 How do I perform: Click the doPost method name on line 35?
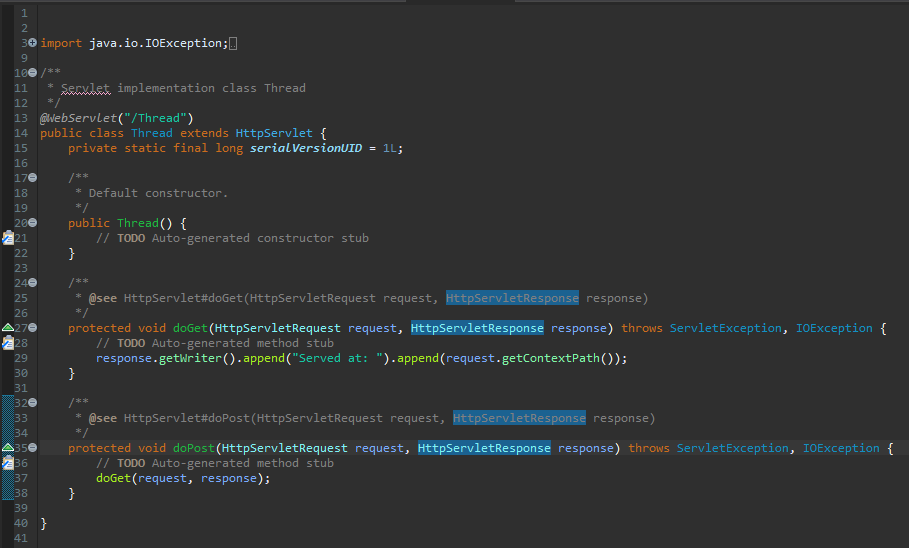pos(194,448)
